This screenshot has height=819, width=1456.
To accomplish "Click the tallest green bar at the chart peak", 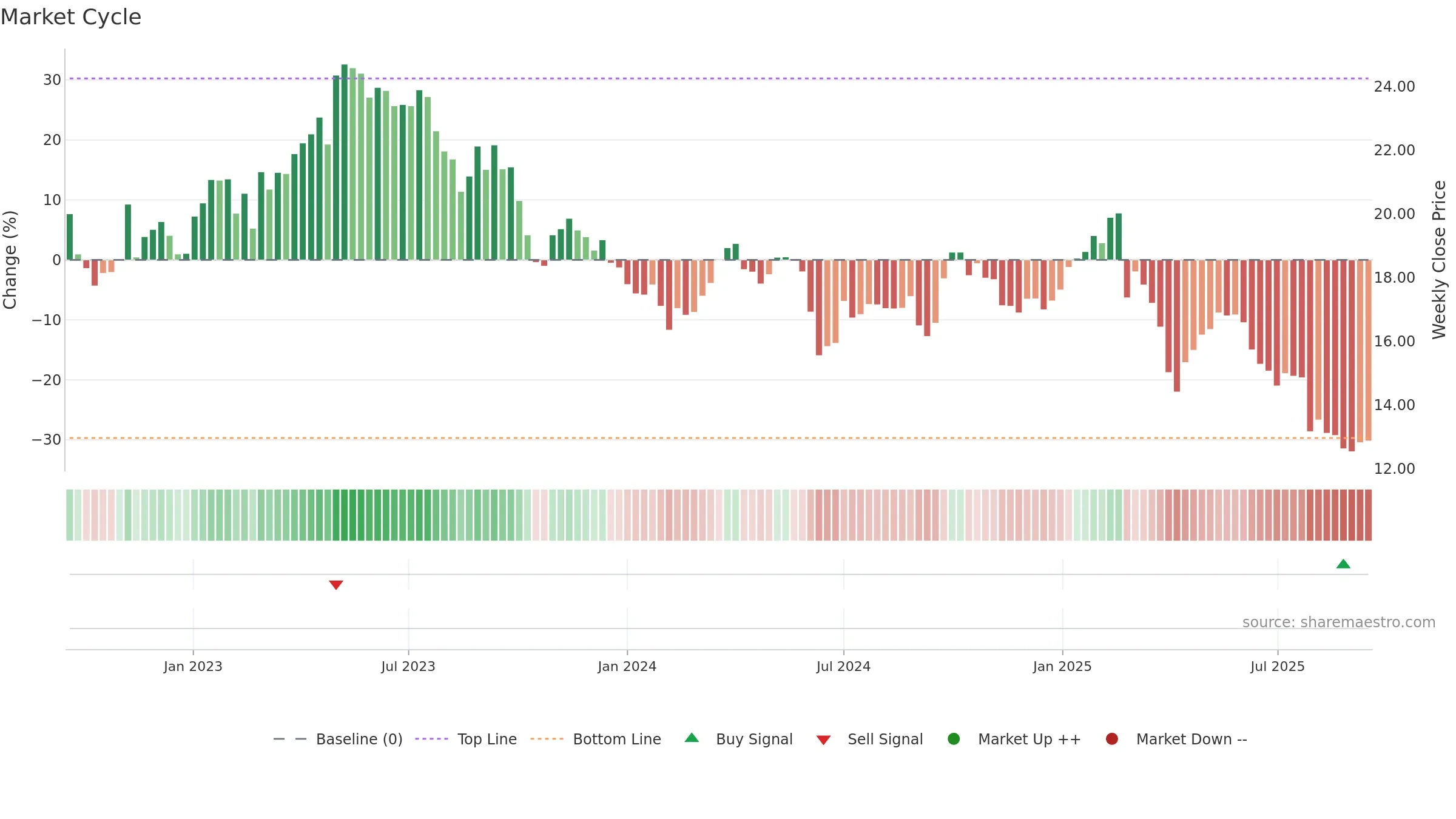I will (345, 162).
